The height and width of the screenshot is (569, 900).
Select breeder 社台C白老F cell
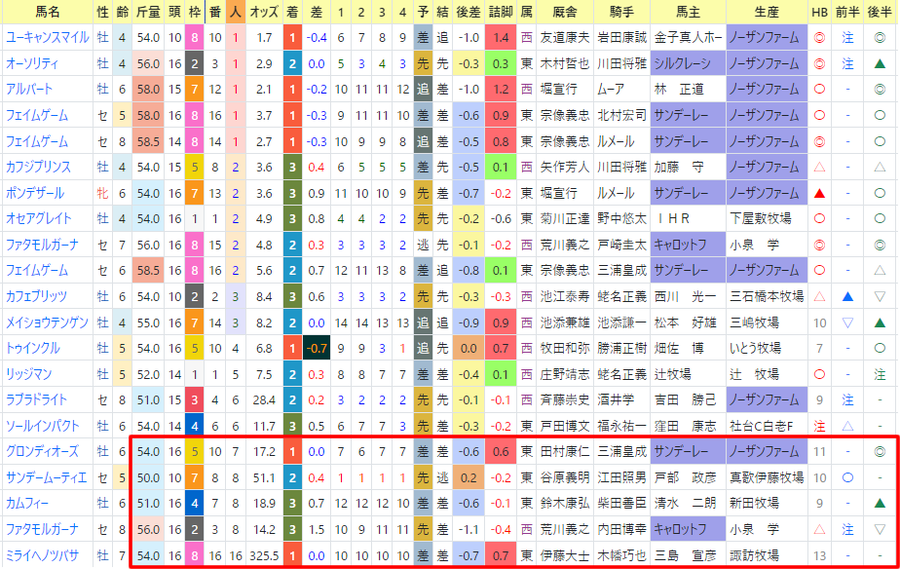[x=766, y=426]
